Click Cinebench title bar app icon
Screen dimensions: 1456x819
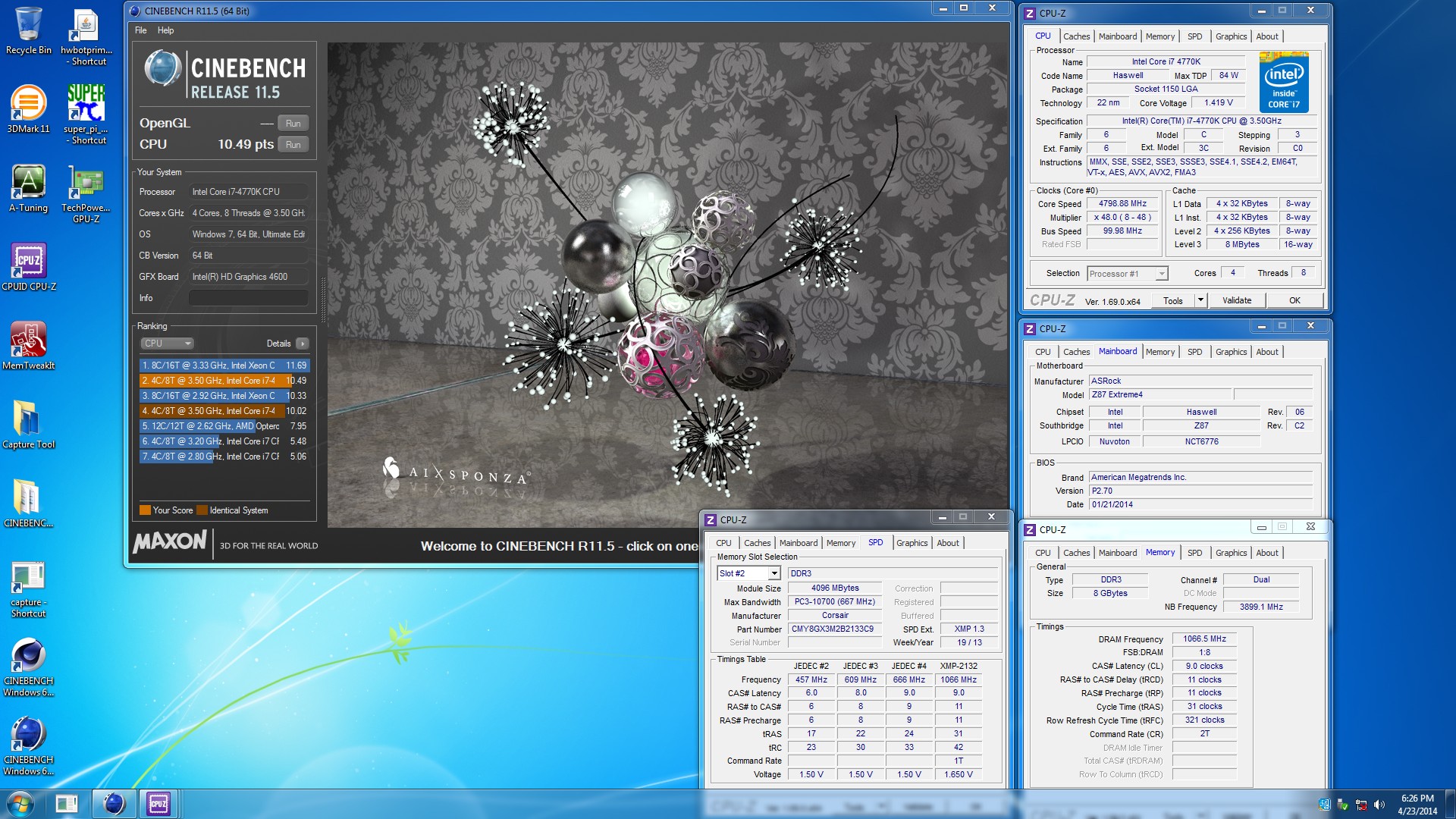[x=135, y=11]
